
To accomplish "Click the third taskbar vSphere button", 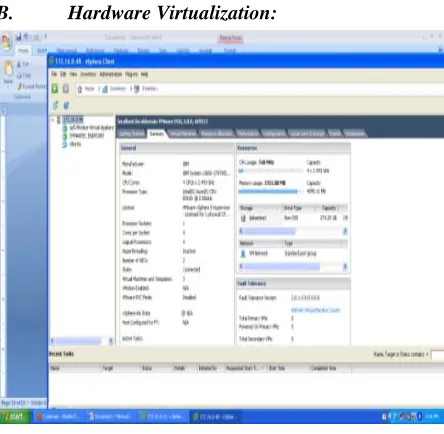I will point(163,417).
